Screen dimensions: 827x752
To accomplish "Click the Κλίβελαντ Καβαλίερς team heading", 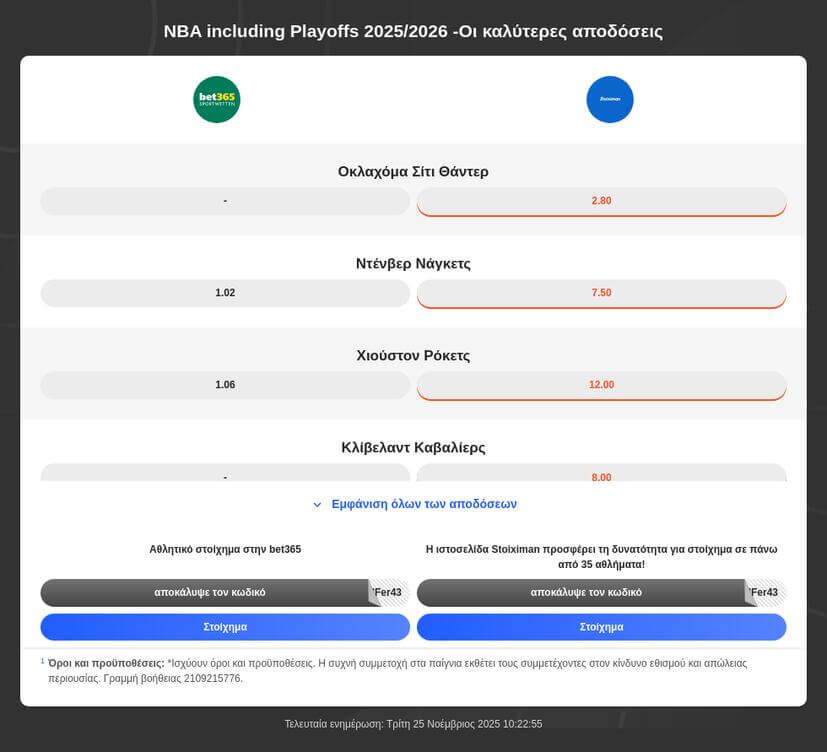I will tap(413, 448).
